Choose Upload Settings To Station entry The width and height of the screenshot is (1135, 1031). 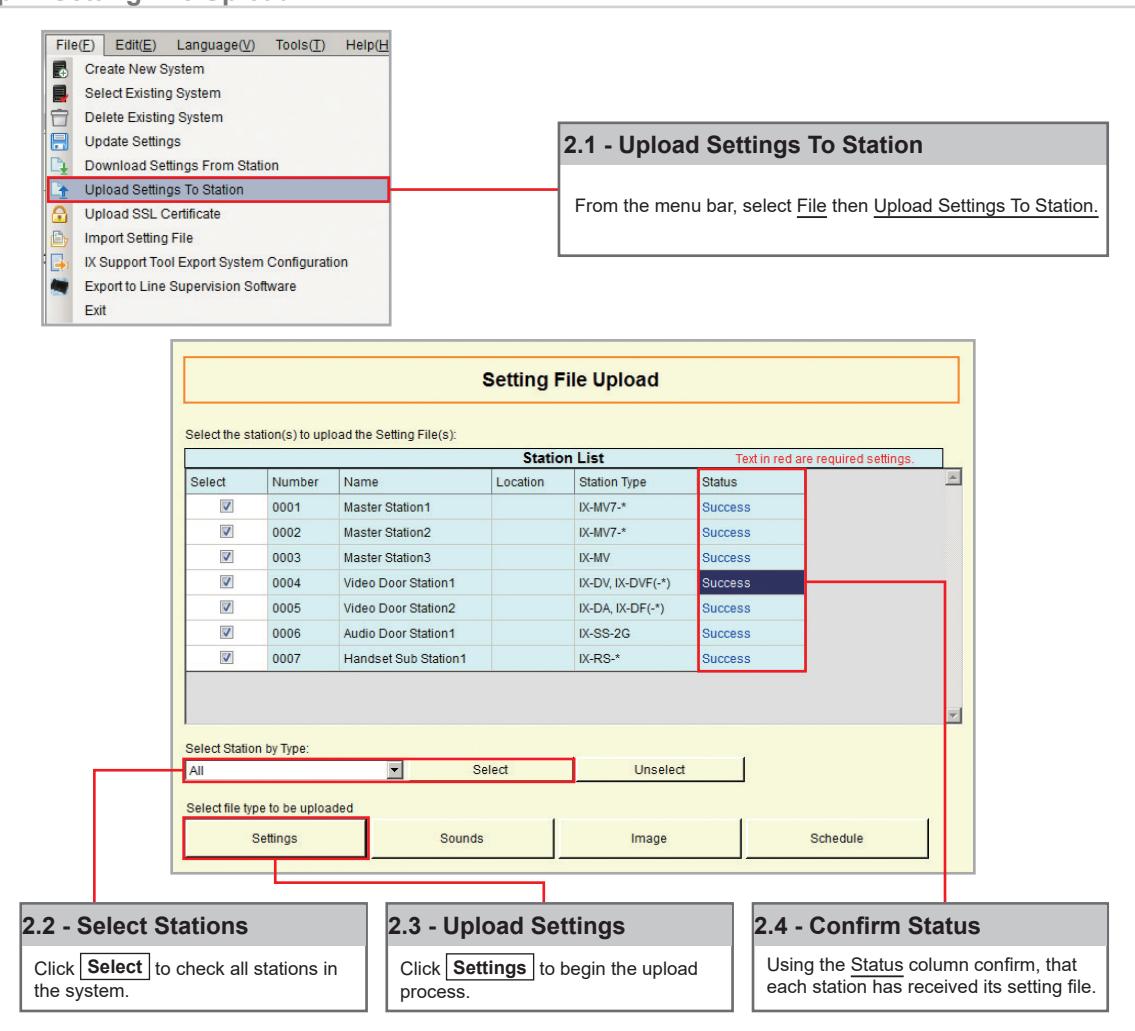(x=218, y=190)
